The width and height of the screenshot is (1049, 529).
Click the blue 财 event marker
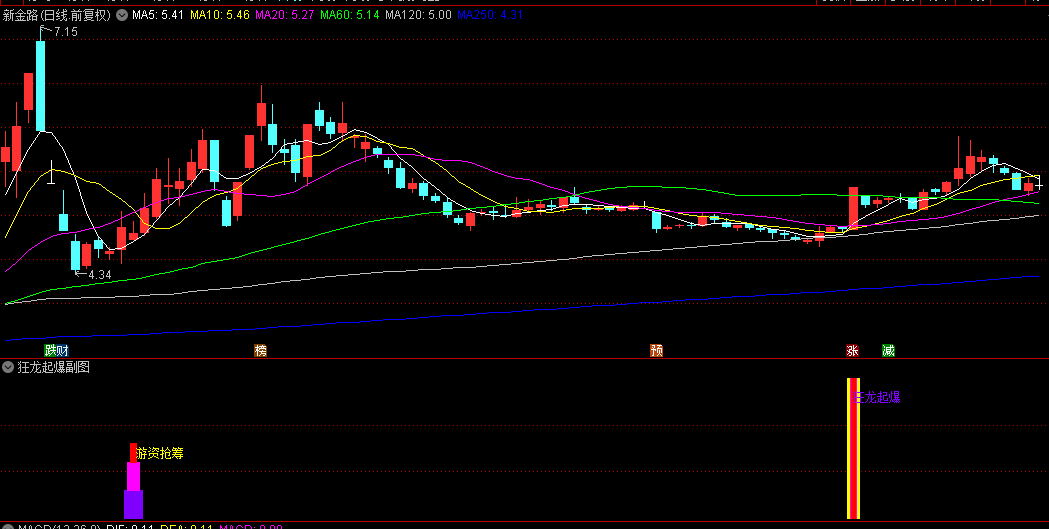[63, 350]
